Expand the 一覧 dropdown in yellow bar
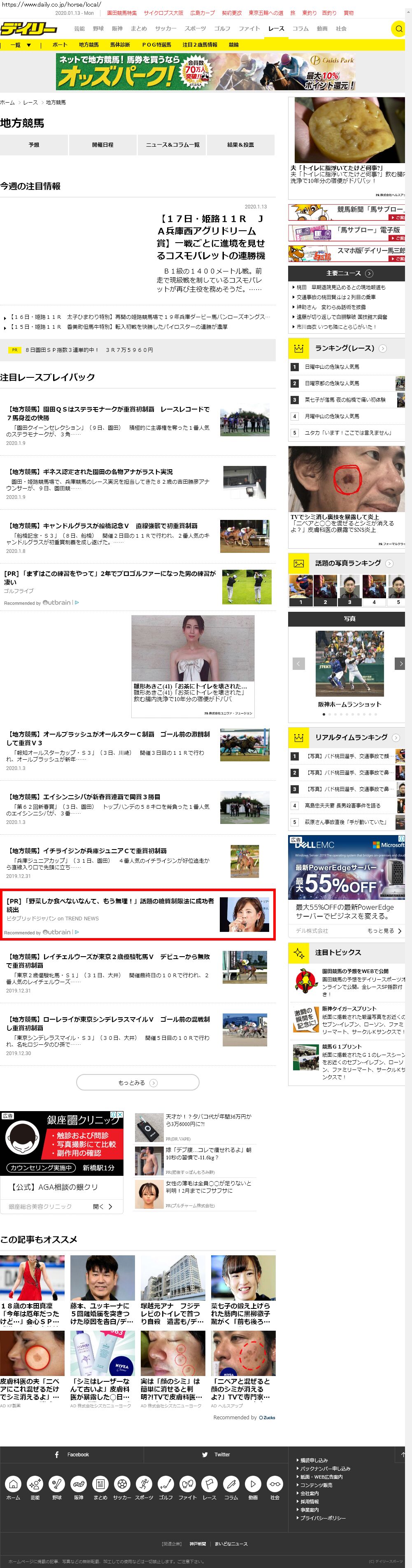The width and height of the screenshot is (412, 1568). click(x=21, y=44)
